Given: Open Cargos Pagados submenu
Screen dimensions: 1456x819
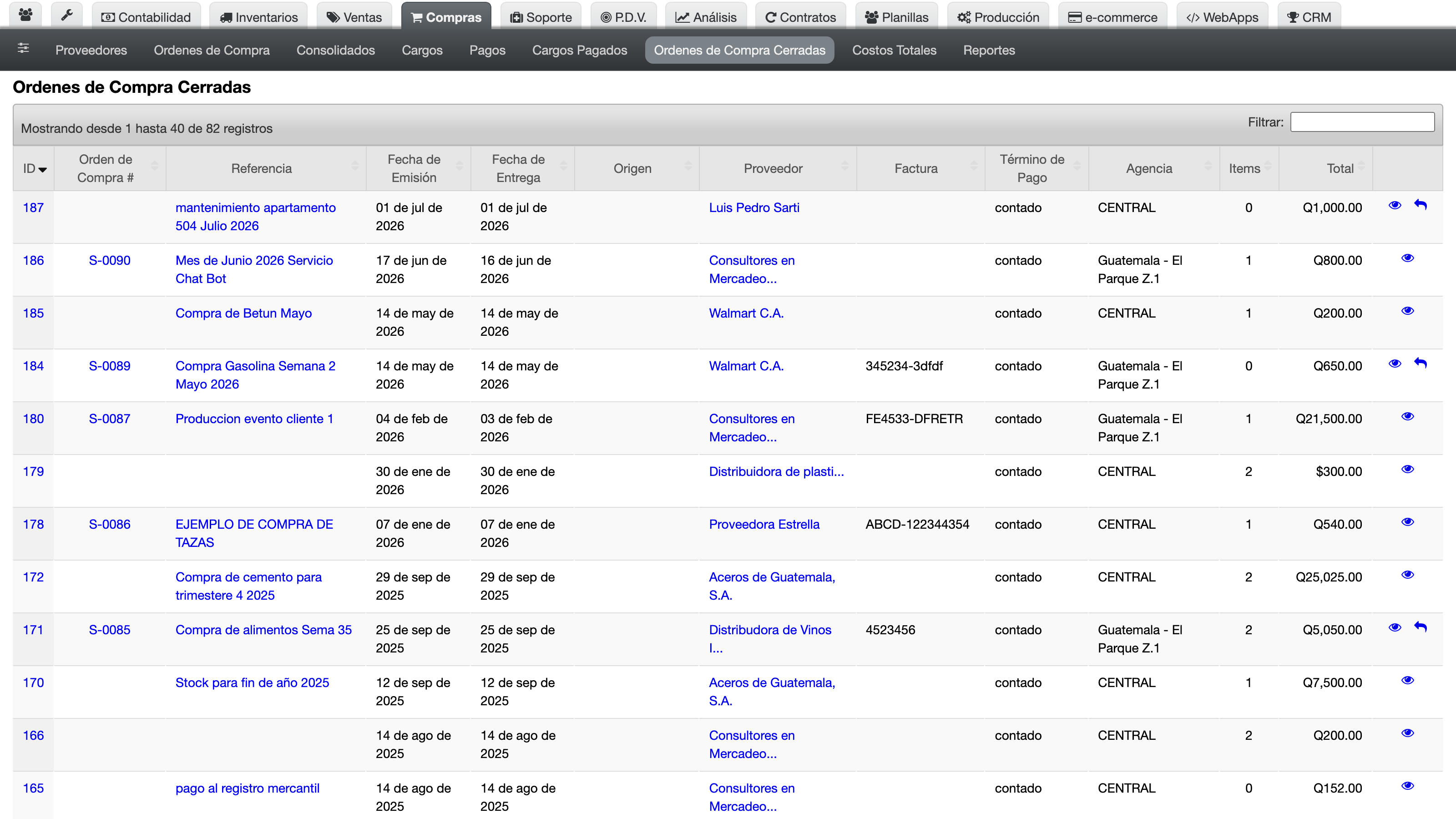Looking at the screenshot, I should [x=579, y=50].
